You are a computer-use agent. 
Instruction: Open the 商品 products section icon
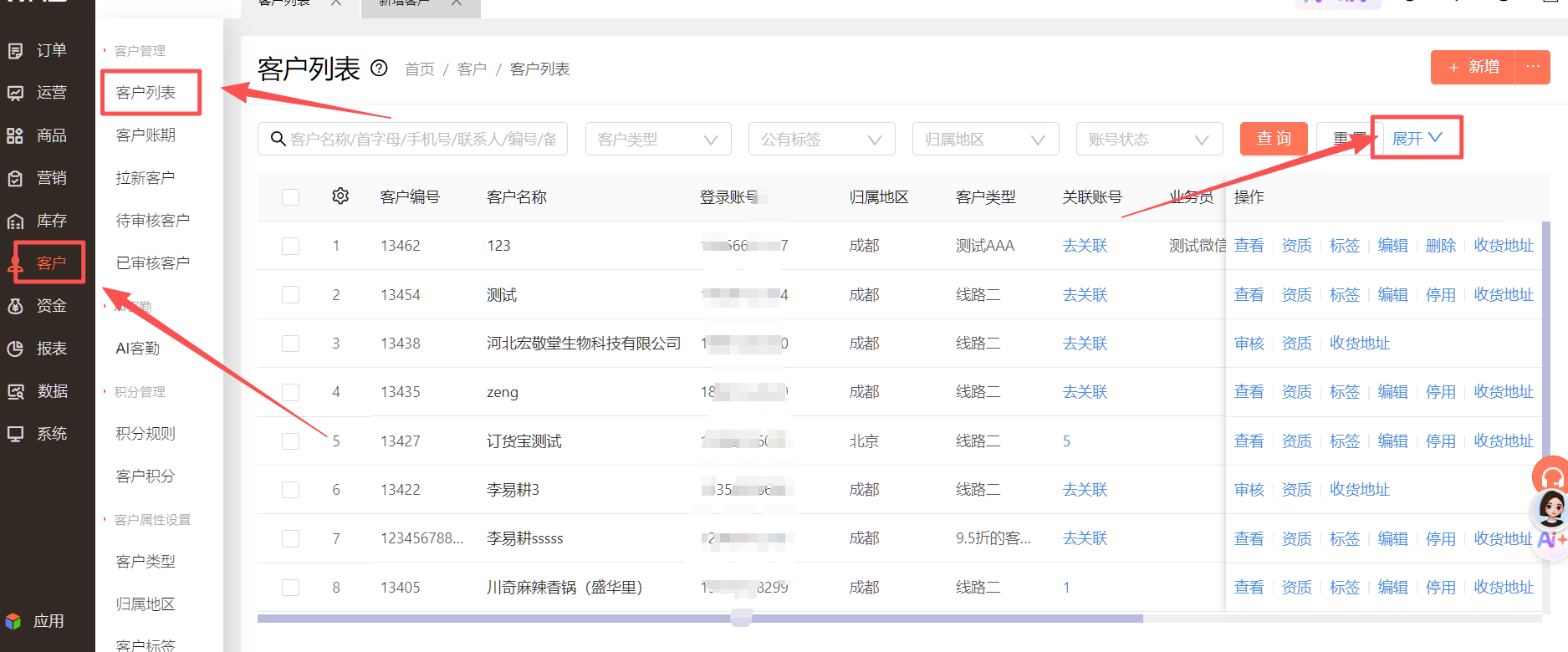pyautogui.click(x=15, y=135)
